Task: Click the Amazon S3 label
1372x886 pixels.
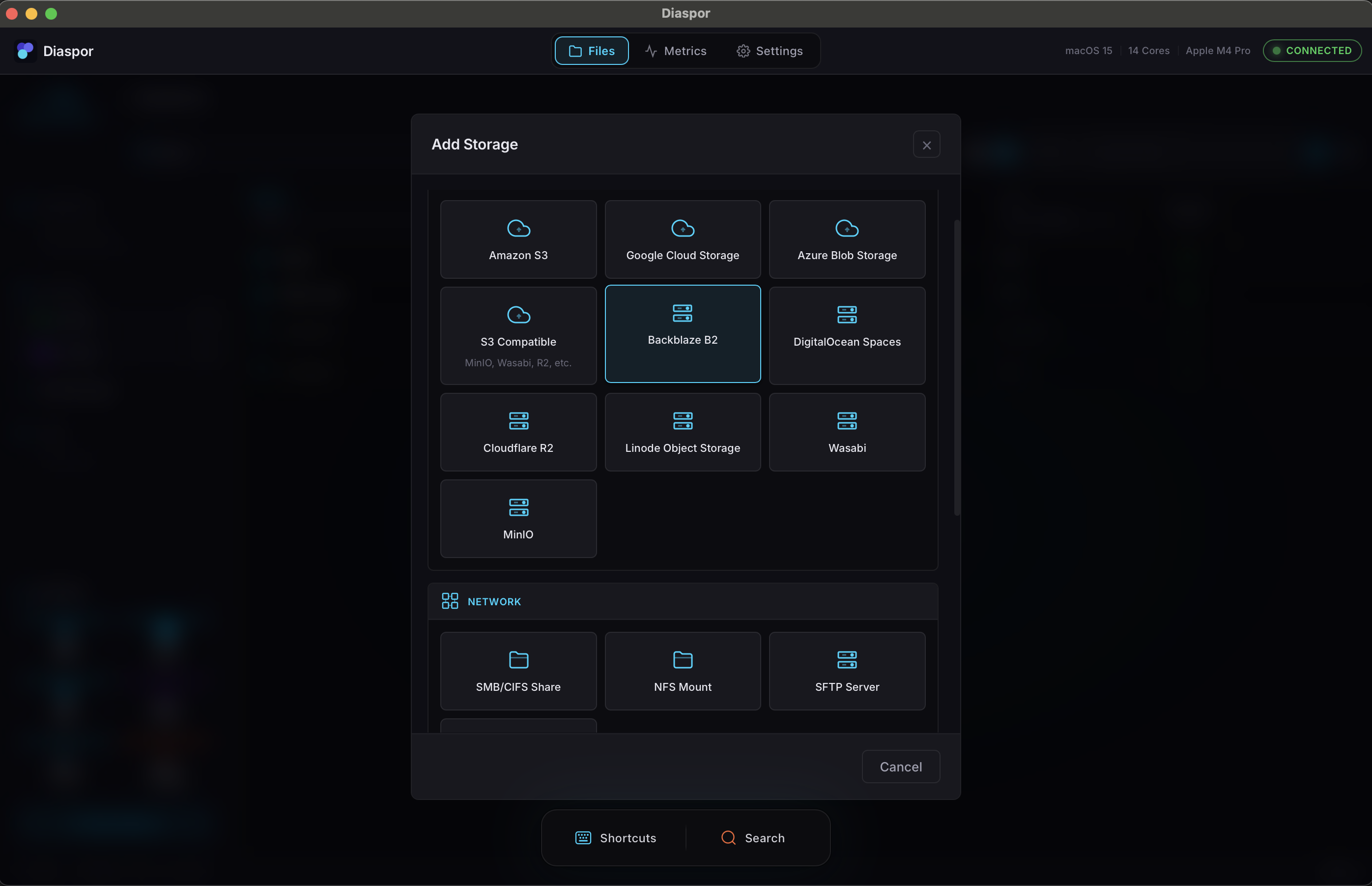Action: [518, 255]
